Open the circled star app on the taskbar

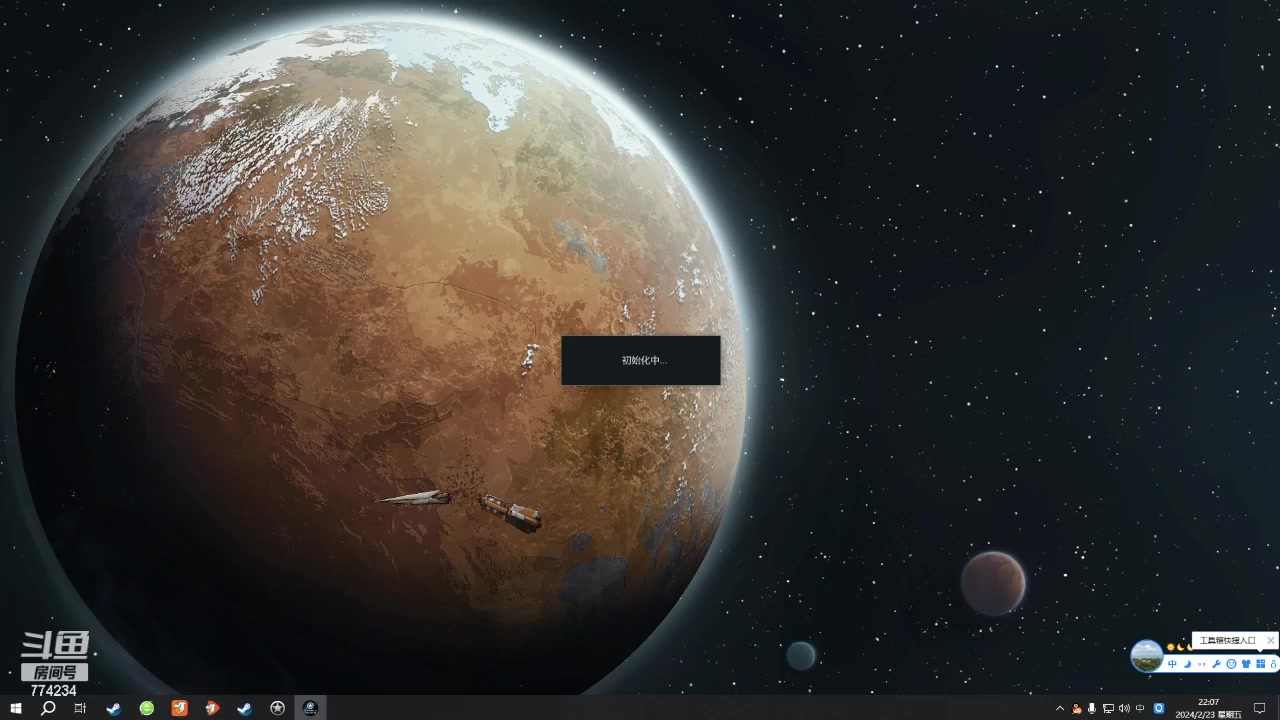point(277,708)
